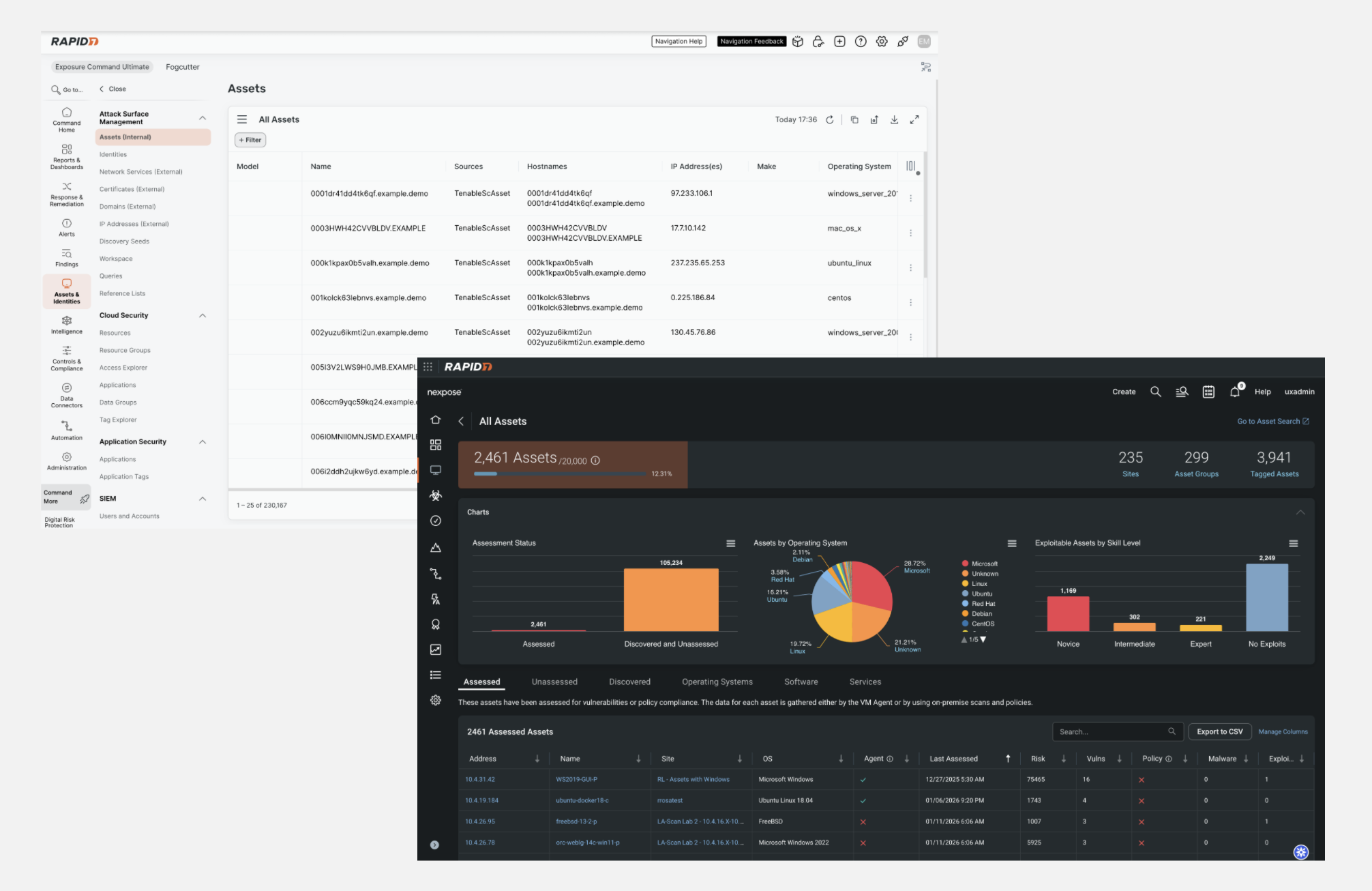The width and height of the screenshot is (1372, 891).
Task: Click the home icon in nexpose sidebar
Action: [x=436, y=420]
